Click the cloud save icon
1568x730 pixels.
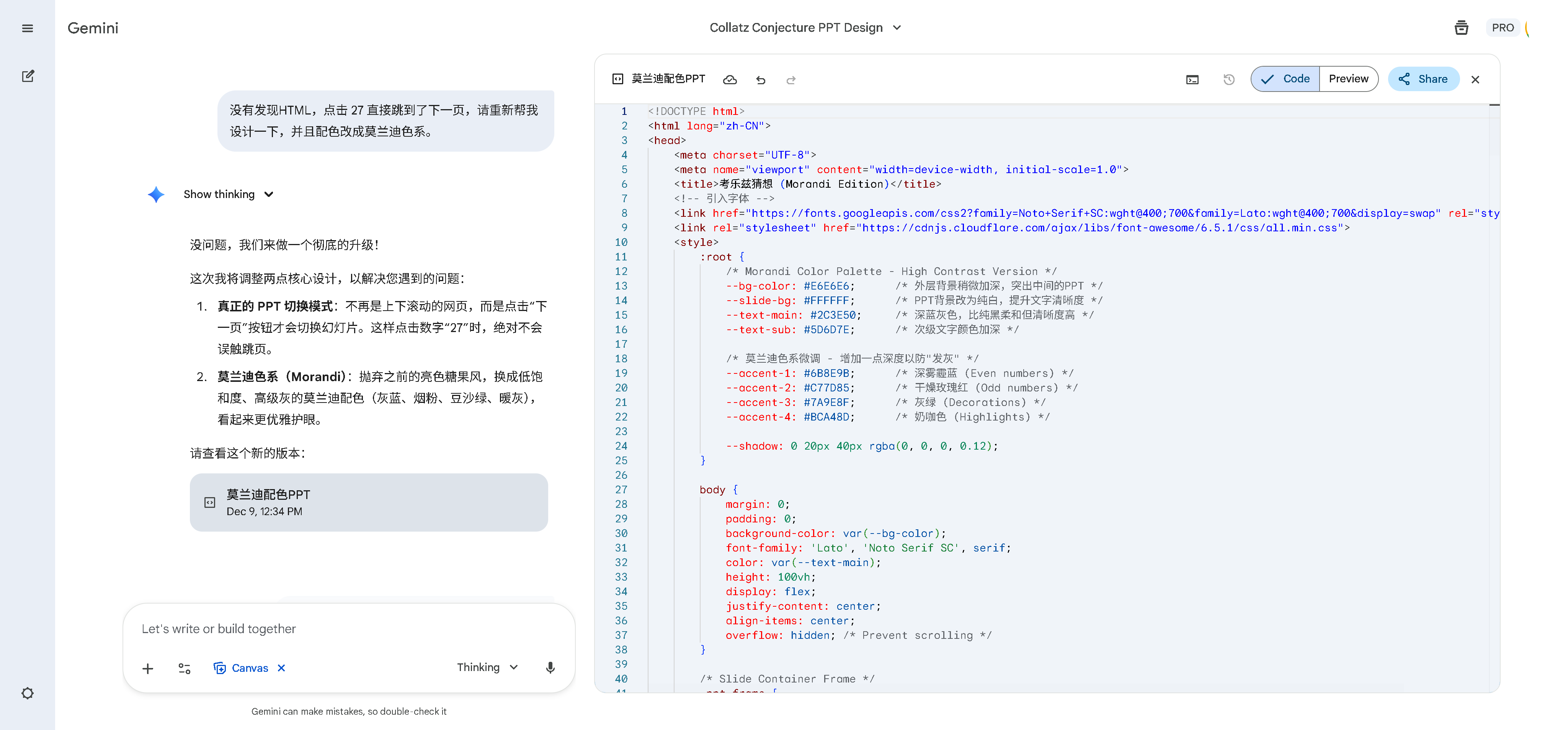(730, 80)
